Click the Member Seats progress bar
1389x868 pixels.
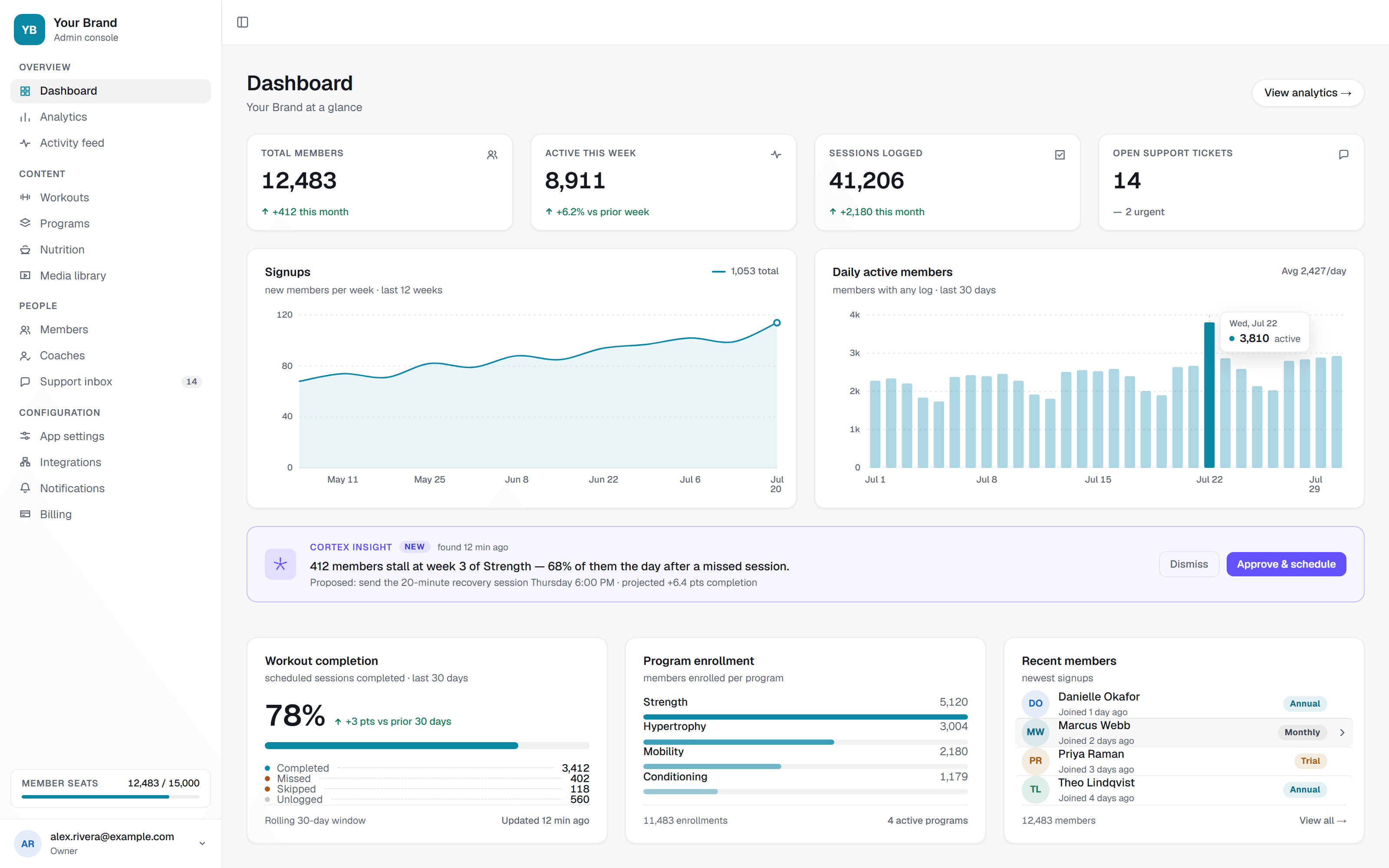click(x=110, y=797)
